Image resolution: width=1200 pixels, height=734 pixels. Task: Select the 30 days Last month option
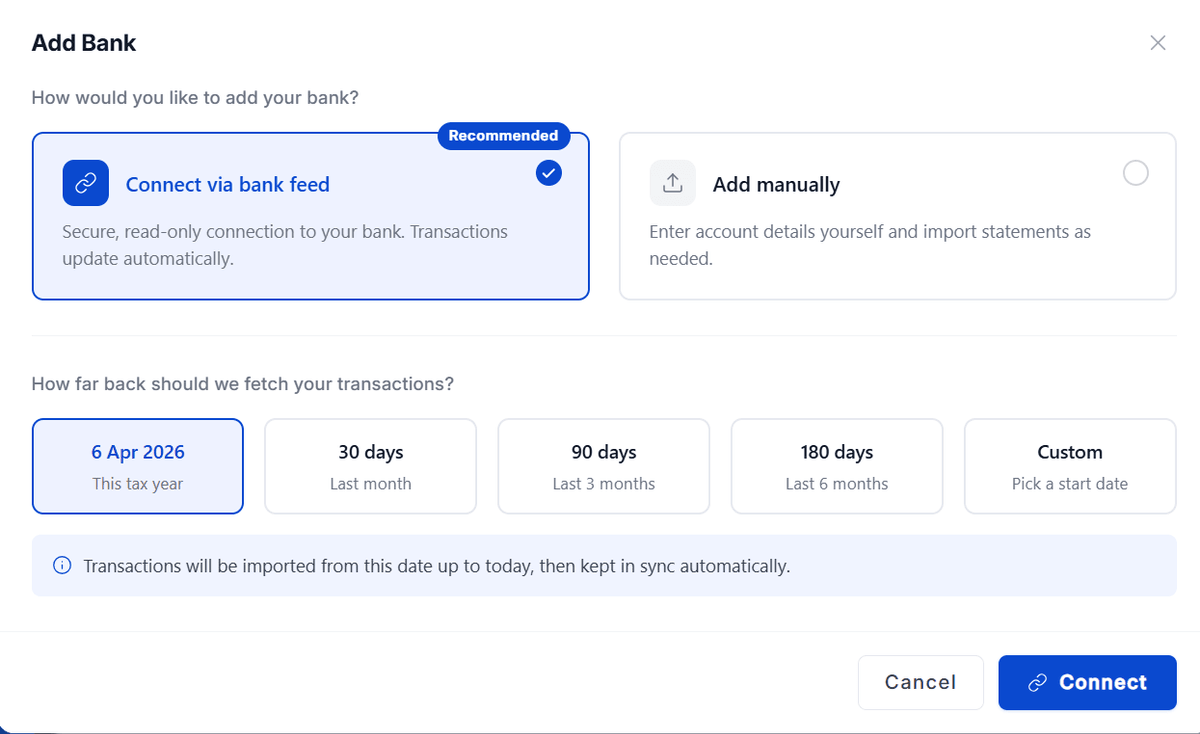click(x=370, y=466)
